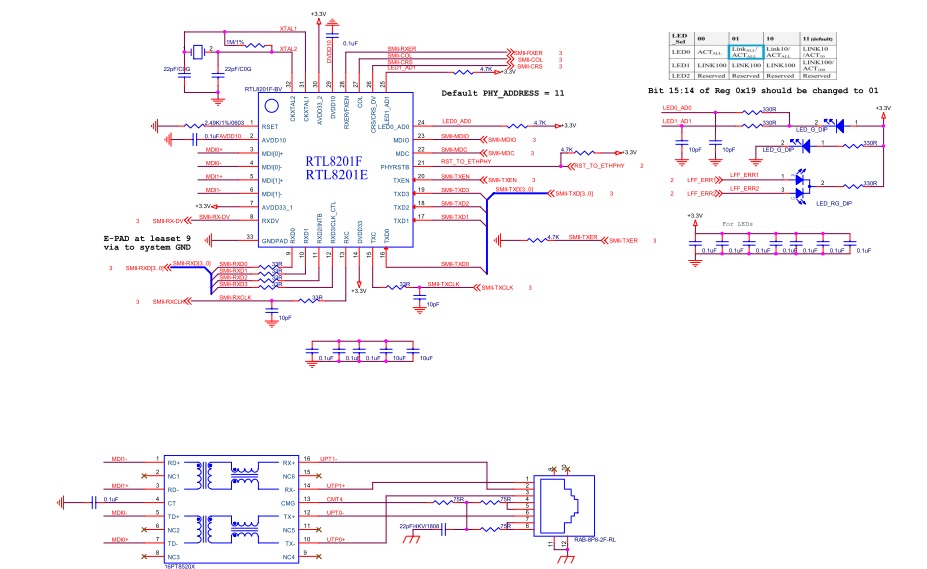Select the Link10/ACTALL table cell
Screen dimensions: 927x569
tap(780, 52)
